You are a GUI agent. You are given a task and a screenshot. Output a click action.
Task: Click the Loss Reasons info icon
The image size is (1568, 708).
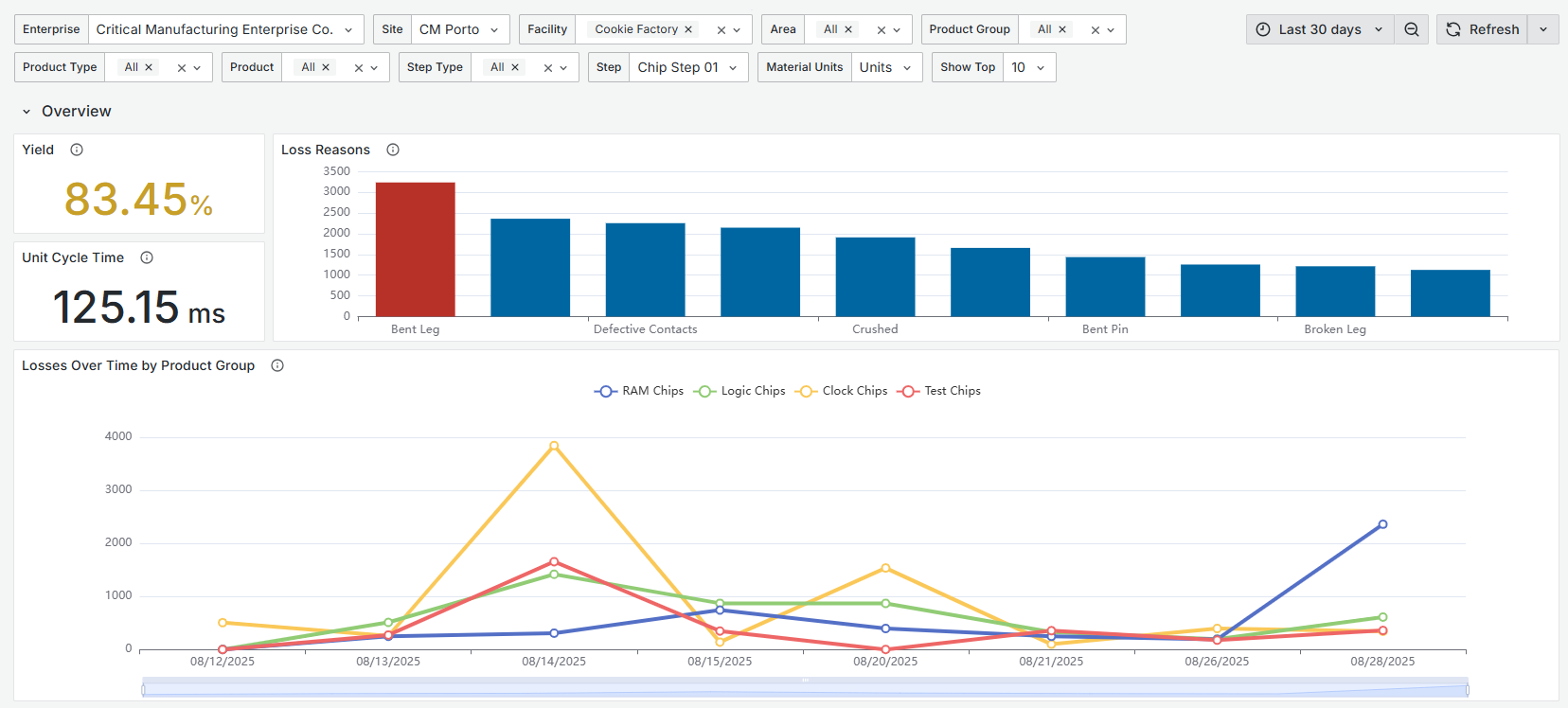(393, 150)
